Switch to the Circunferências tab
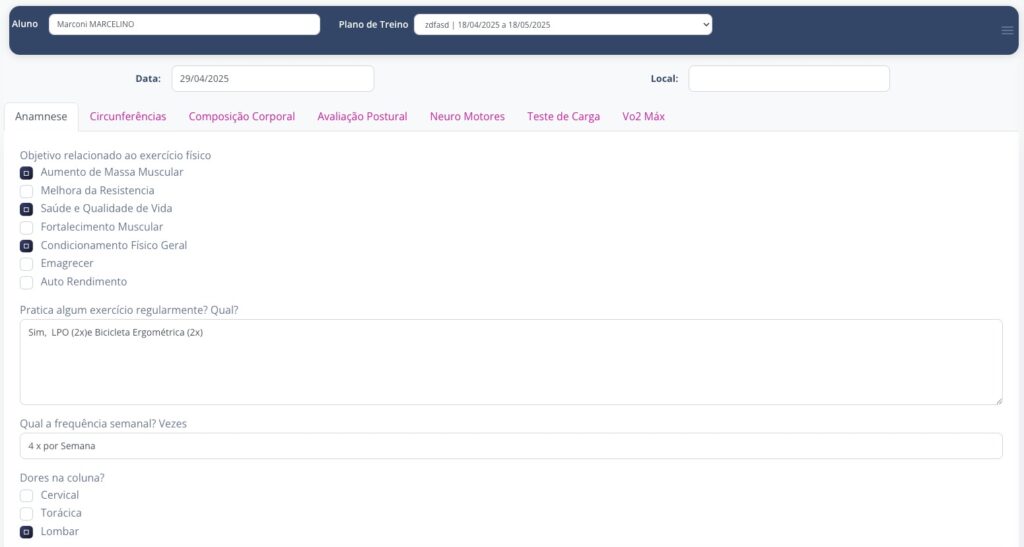The width and height of the screenshot is (1024, 547). pos(128,117)
